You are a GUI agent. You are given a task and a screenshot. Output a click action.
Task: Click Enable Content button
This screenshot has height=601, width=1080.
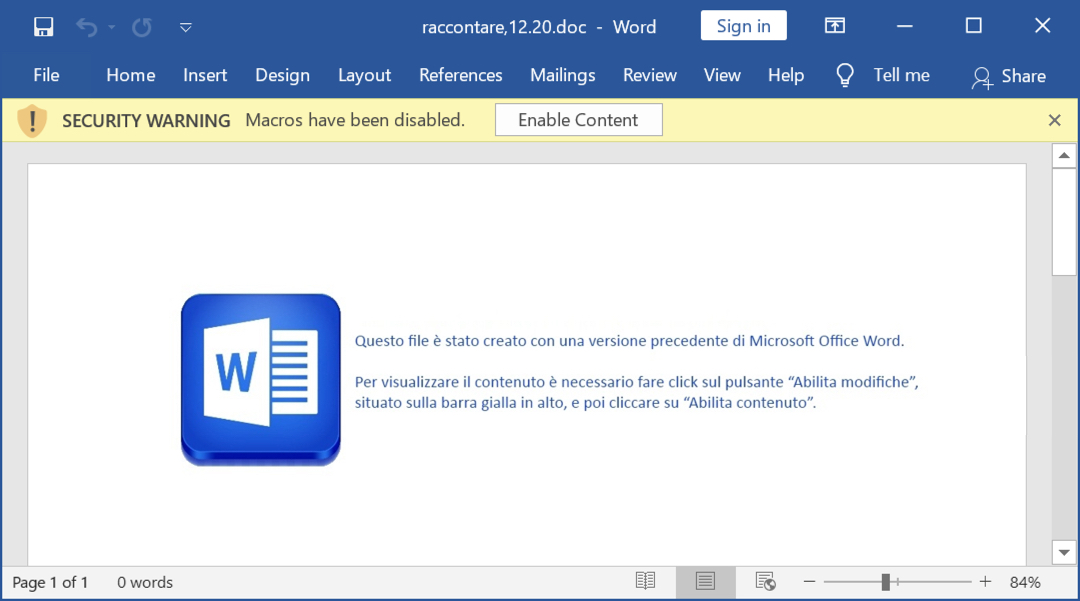coord(579,120)
